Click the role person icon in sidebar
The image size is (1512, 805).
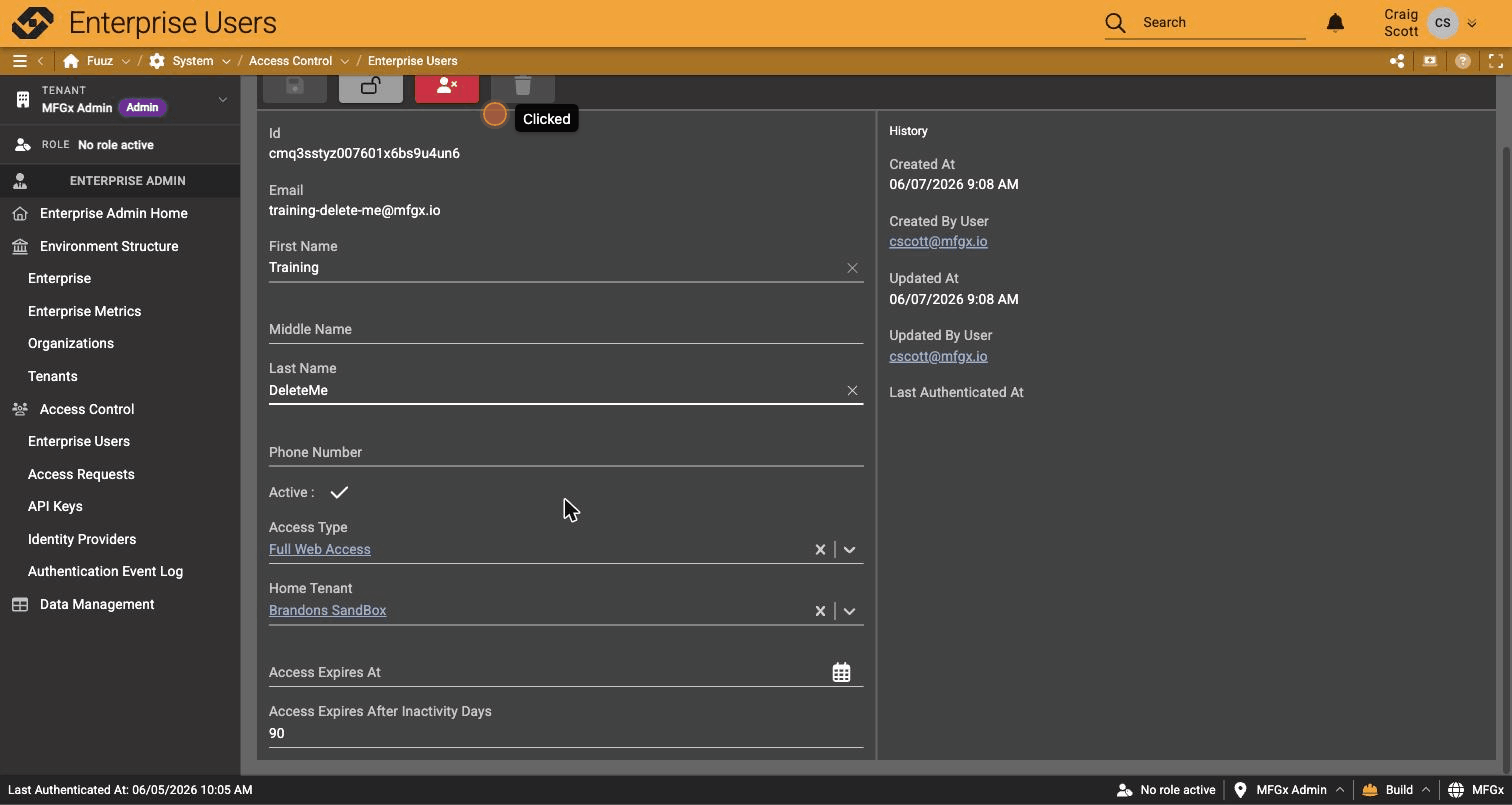(22, 145)
